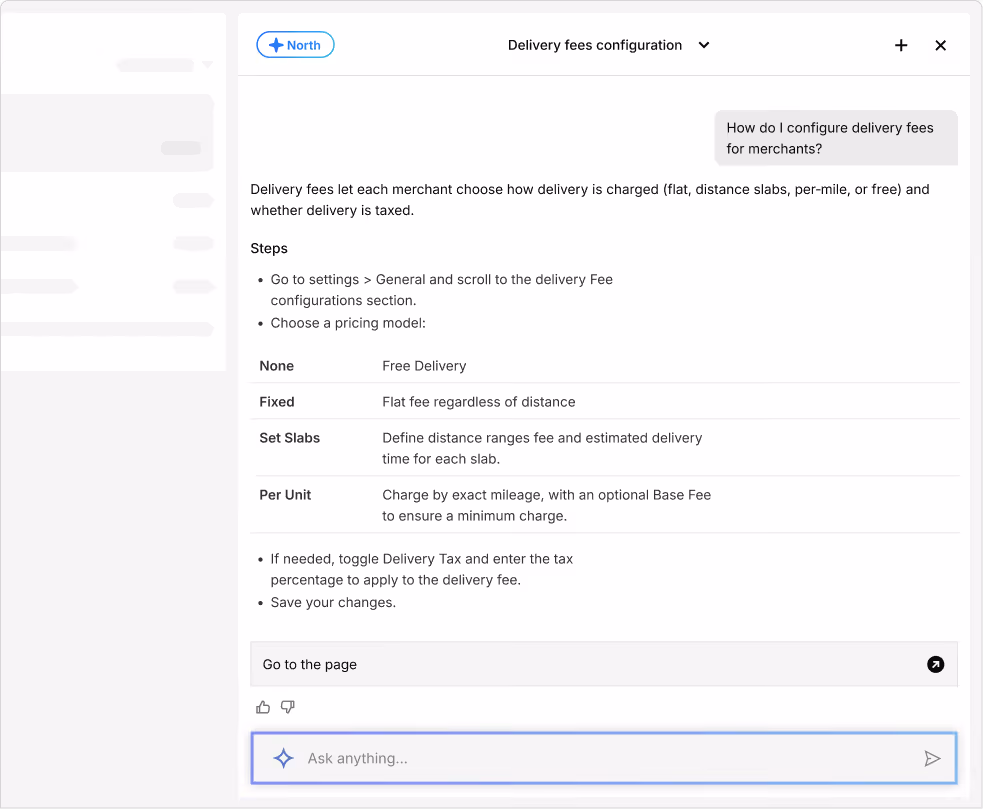Viewport: 983px width, 809px height.
Task: Click the sparkle icon in the input box
Action: pyautogui.click(x=283, y=758)
